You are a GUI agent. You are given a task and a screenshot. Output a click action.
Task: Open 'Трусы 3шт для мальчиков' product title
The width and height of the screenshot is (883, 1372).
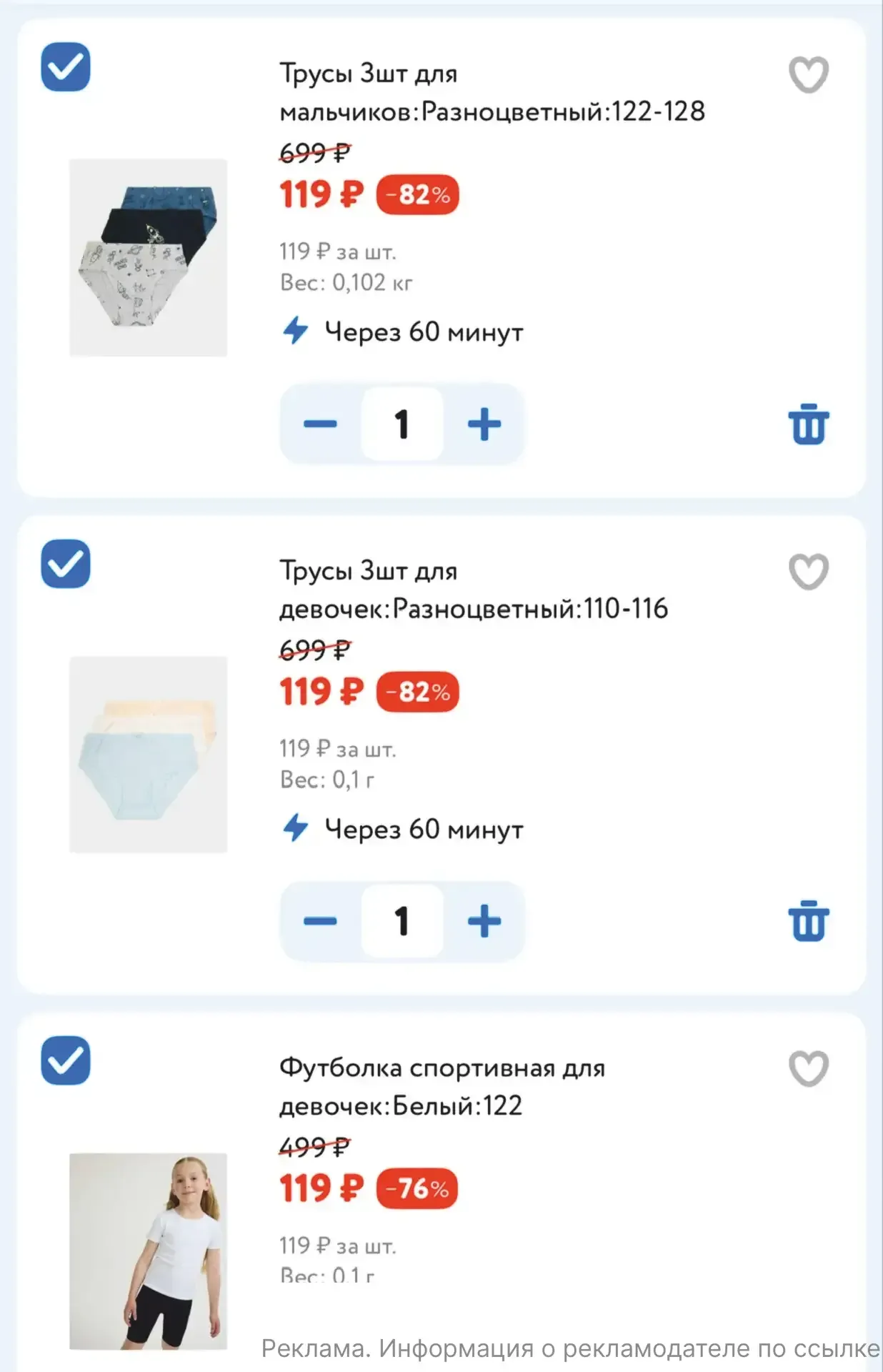492,92
